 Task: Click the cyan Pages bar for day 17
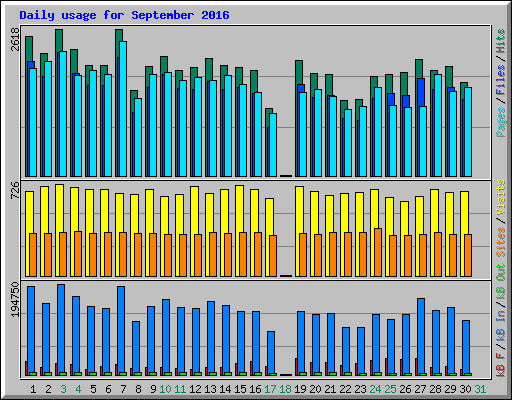(273, 145)
